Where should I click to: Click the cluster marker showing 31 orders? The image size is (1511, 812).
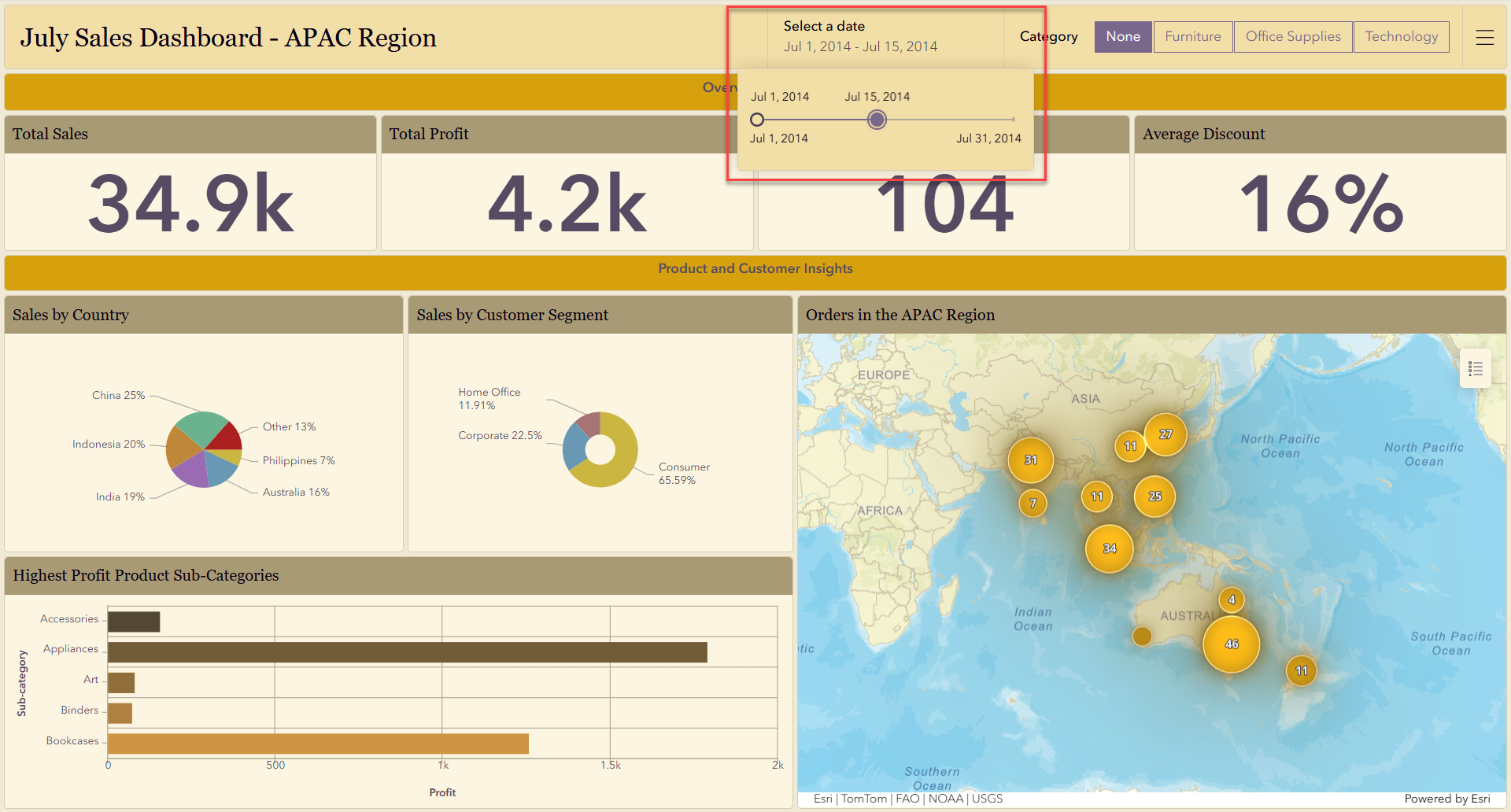pyautogui.click(x=1031, y=460)
